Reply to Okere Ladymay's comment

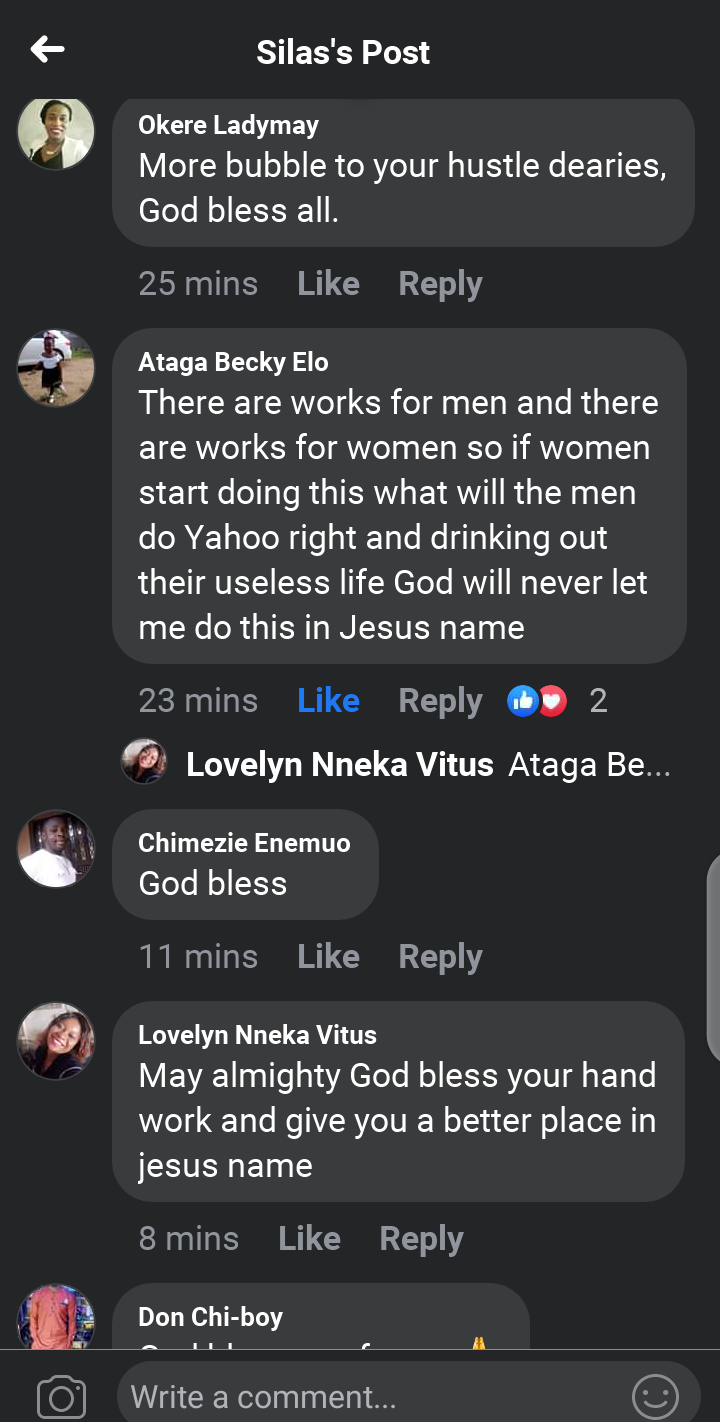click(440, 284)
